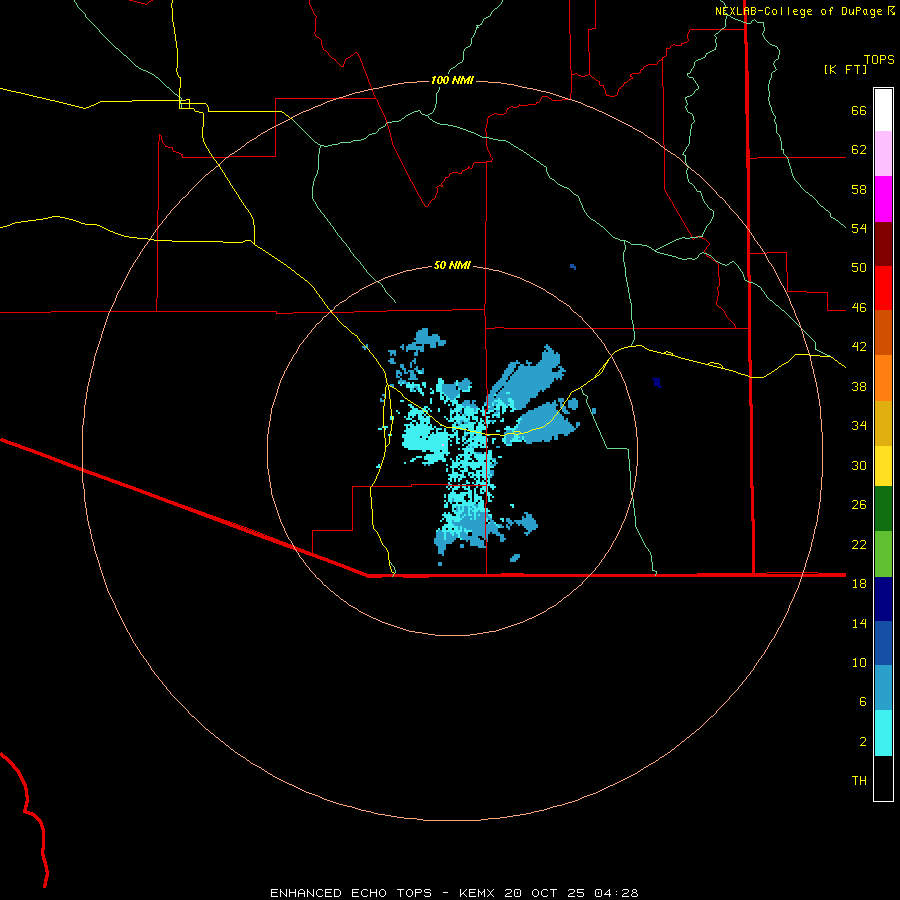
Task: Click the "22" legend value
Action: click(x=859, y=545)
